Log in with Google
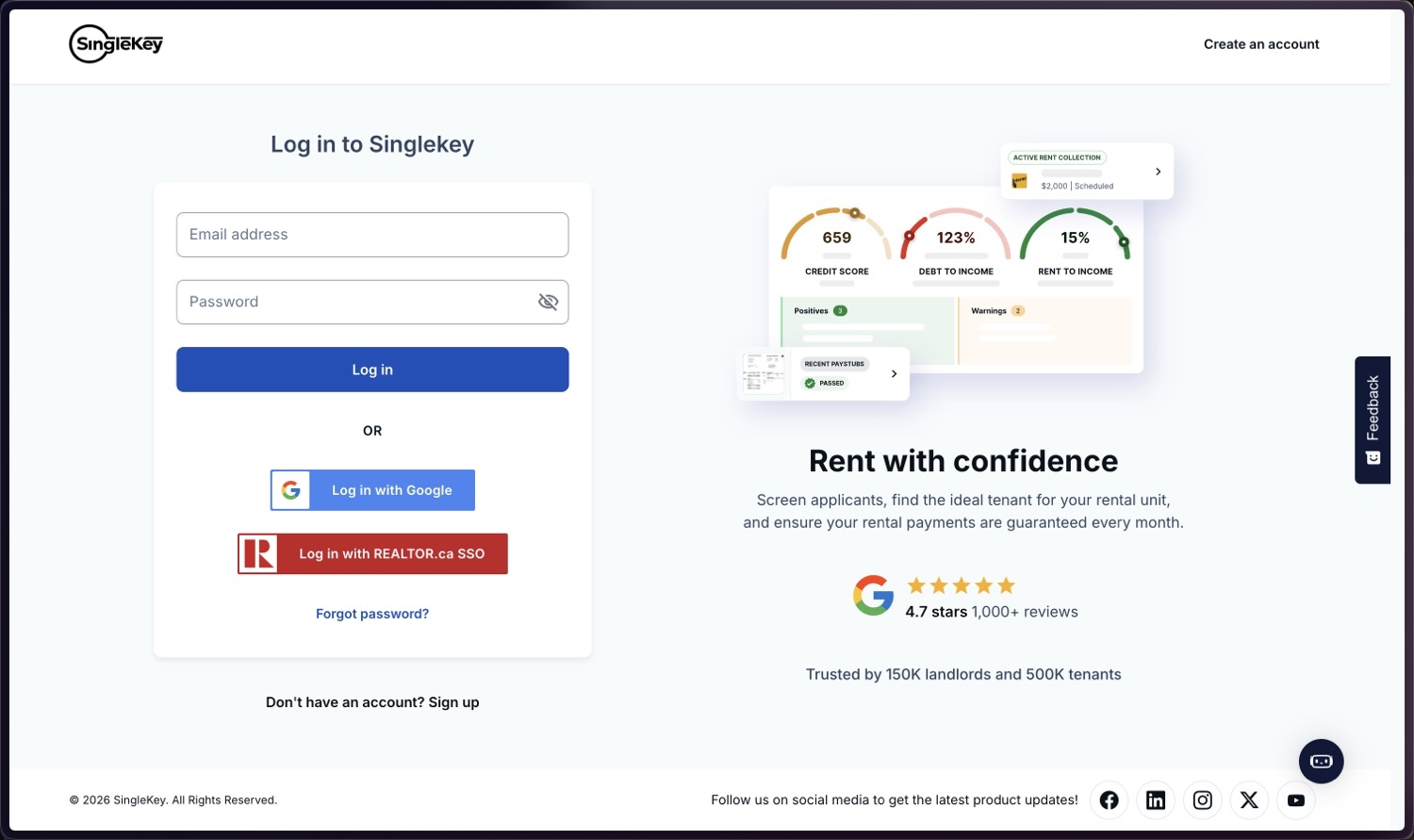 [x=372, y=490]
